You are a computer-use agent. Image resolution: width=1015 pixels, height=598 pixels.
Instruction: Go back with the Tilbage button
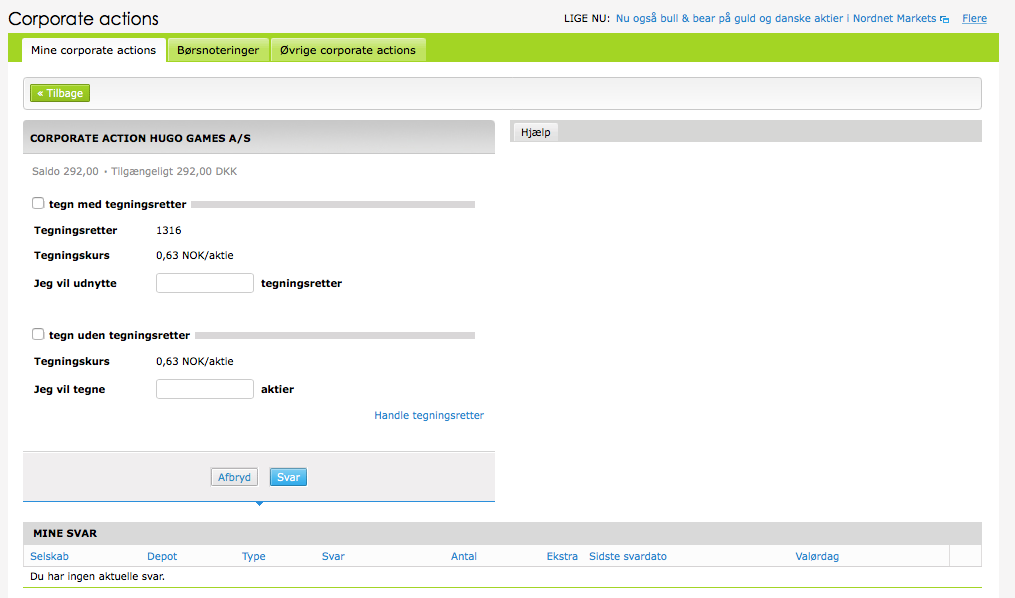[60, 93]
